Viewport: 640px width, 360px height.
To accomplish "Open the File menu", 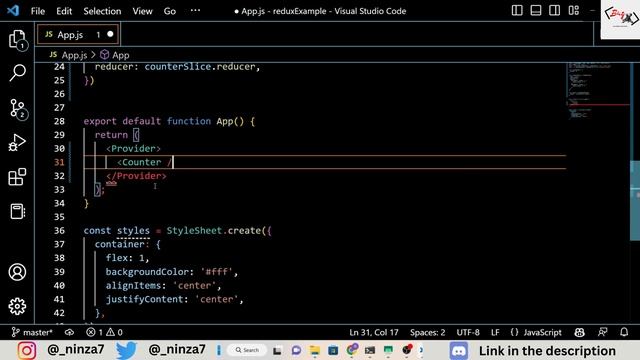I will point(38,11).
